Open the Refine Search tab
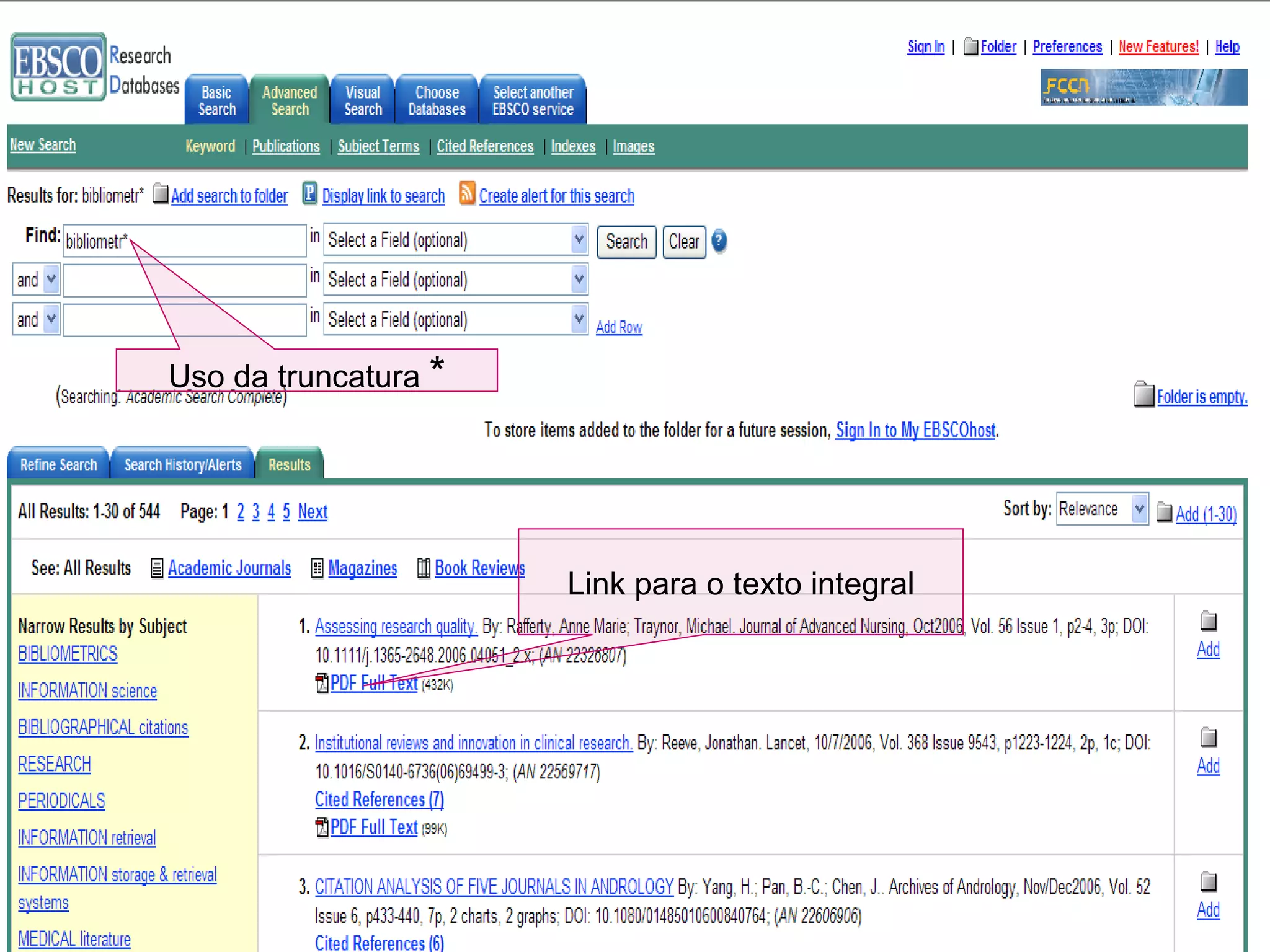Viewport: 1270px width, 952px height. point(58,464)
